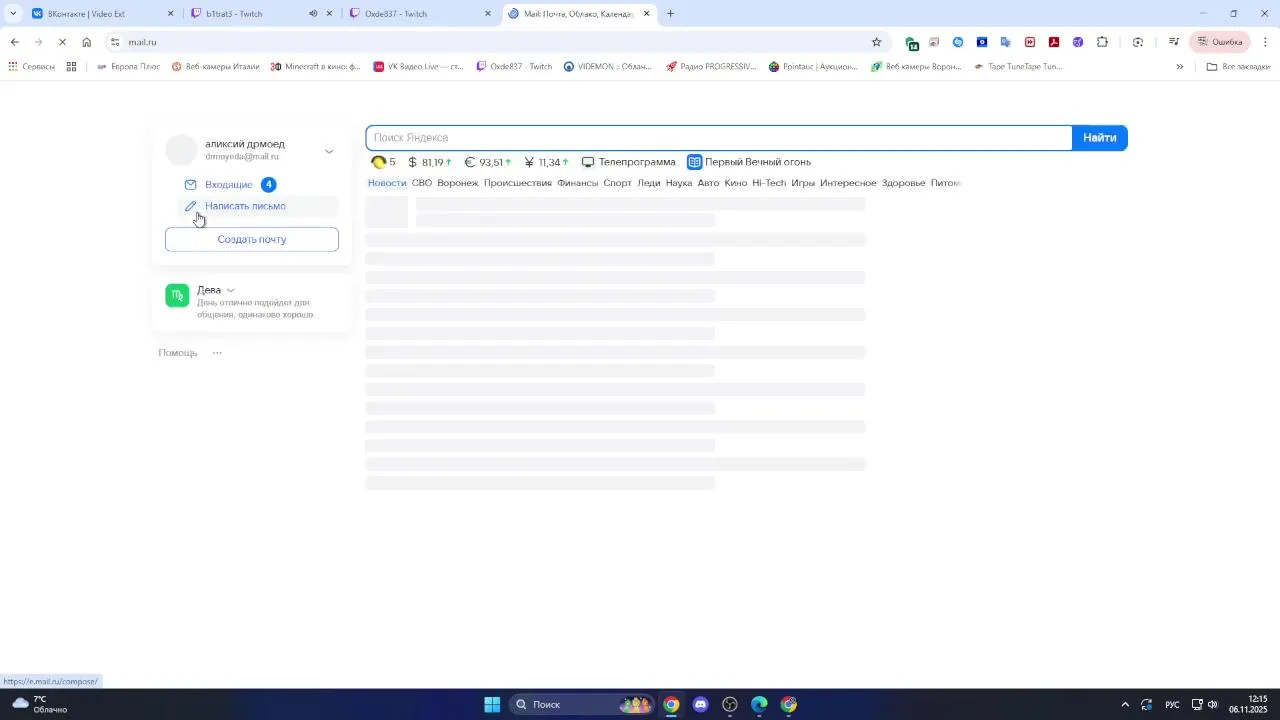Open a new browser tab

[x=670, y=14]
